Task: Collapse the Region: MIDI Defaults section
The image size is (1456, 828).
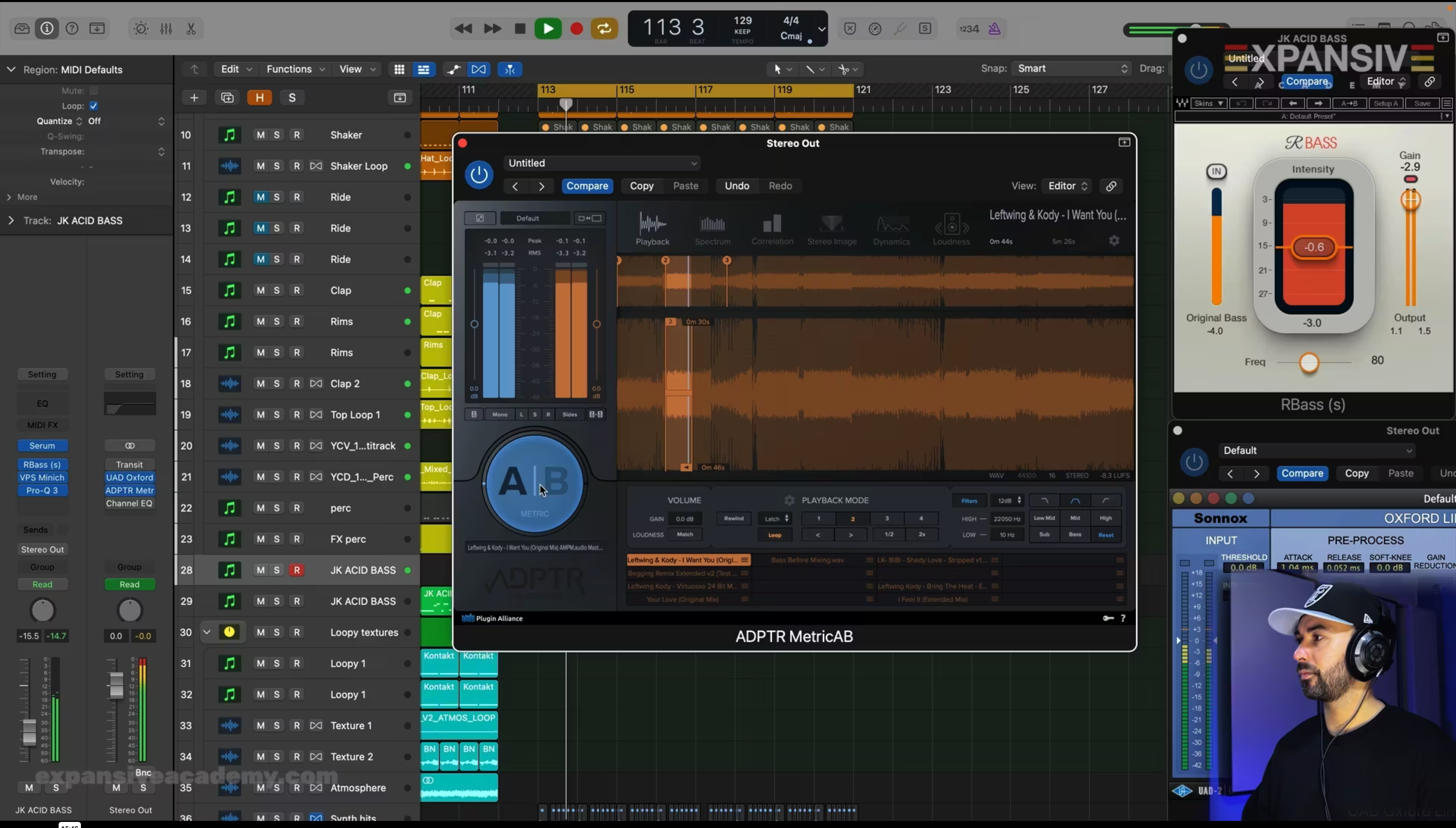Action: click(11, 69)
